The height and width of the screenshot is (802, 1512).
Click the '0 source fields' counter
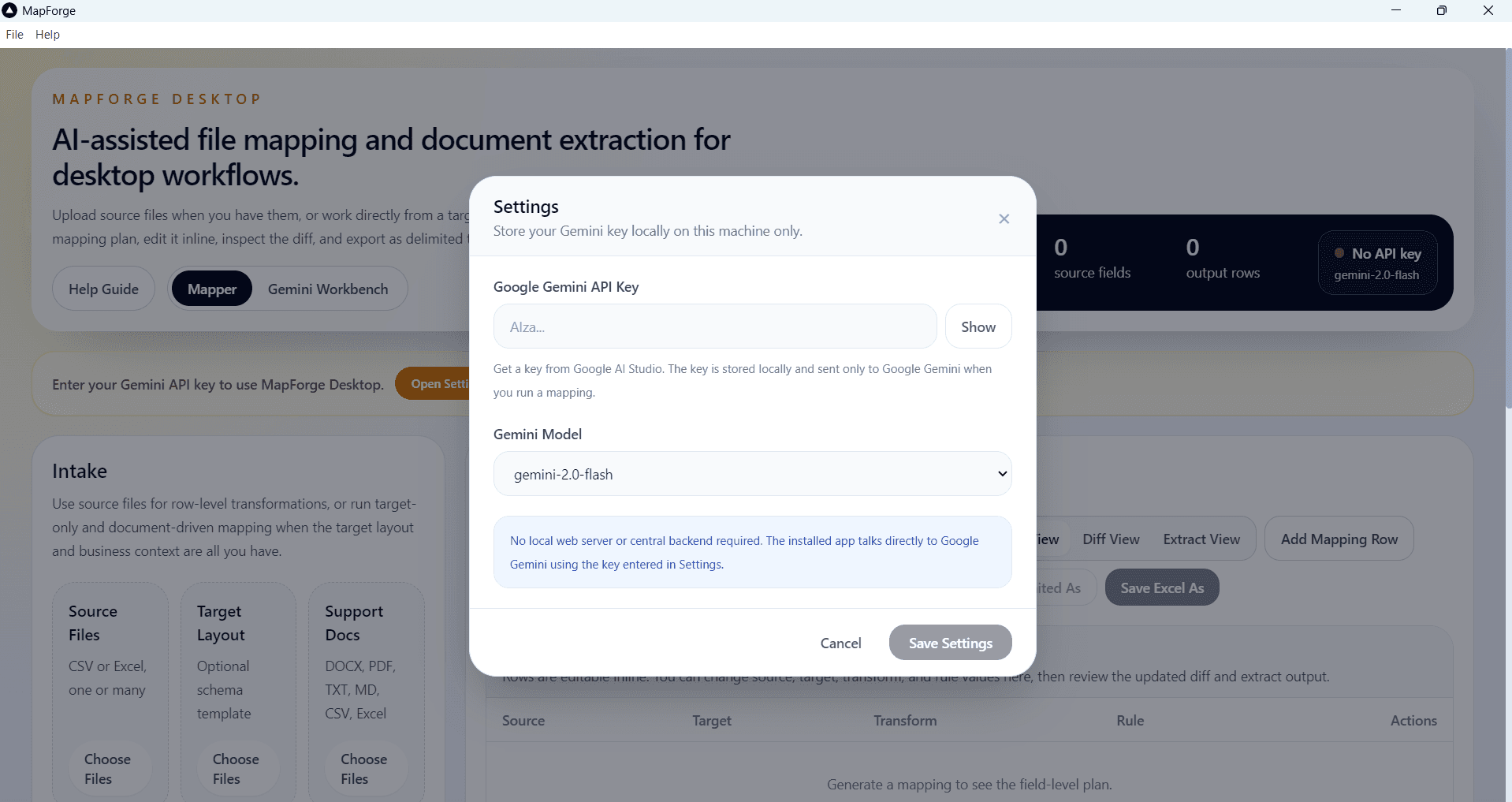[x=1093, y=259]
